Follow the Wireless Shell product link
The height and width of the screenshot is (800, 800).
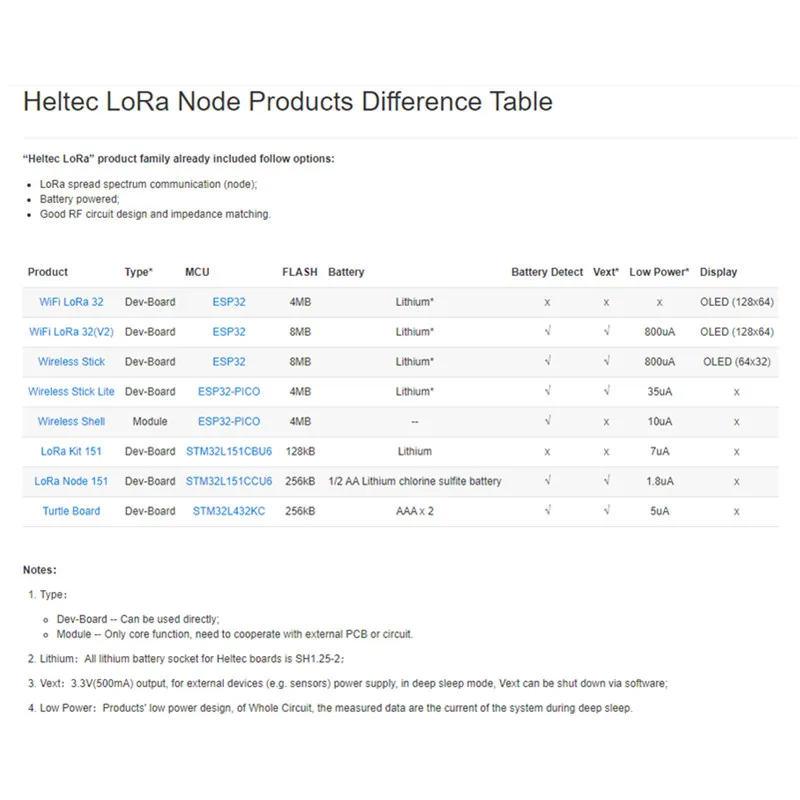(71, 422)
